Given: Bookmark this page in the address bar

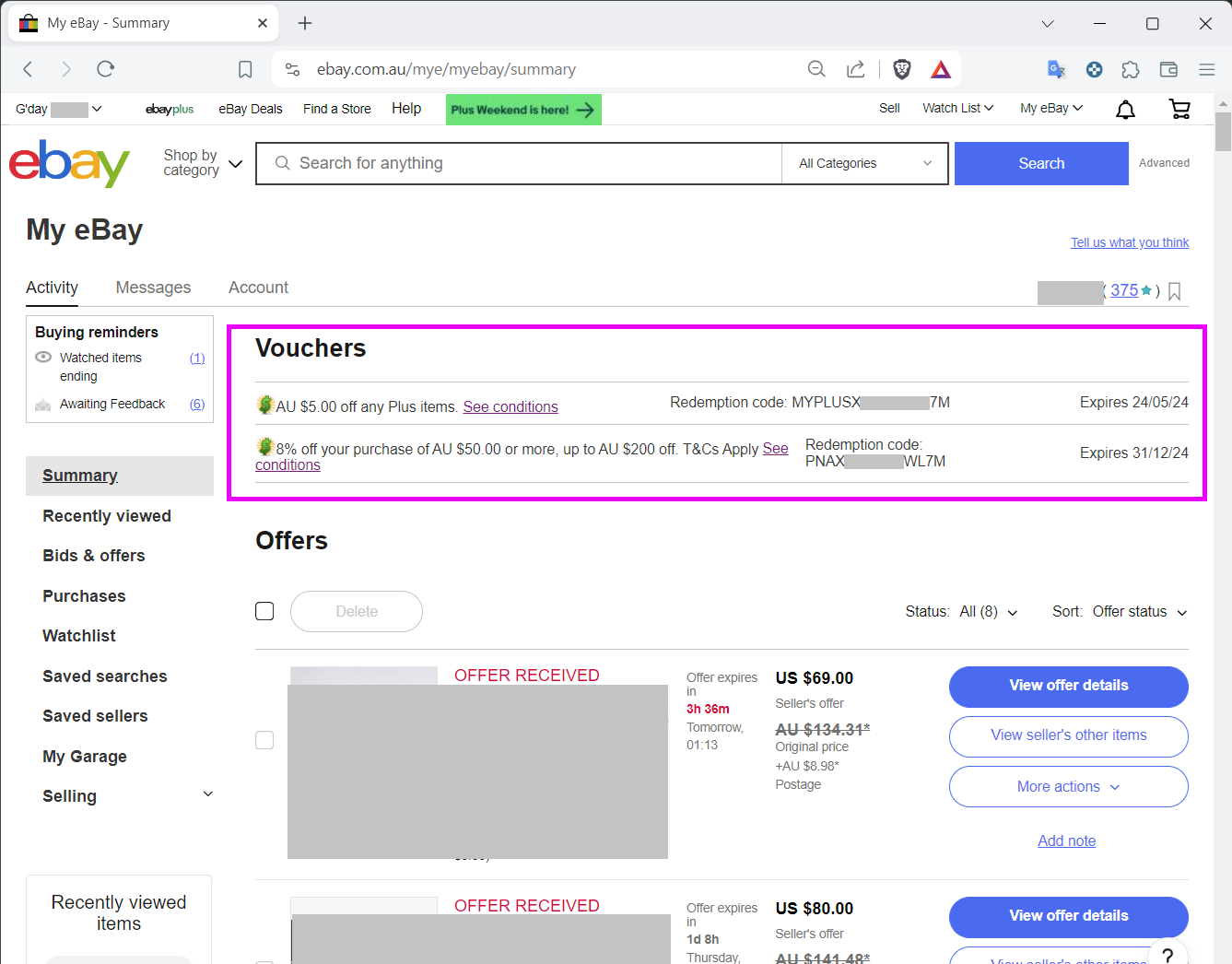Looking at the screenshot, I should click(245, 69).
